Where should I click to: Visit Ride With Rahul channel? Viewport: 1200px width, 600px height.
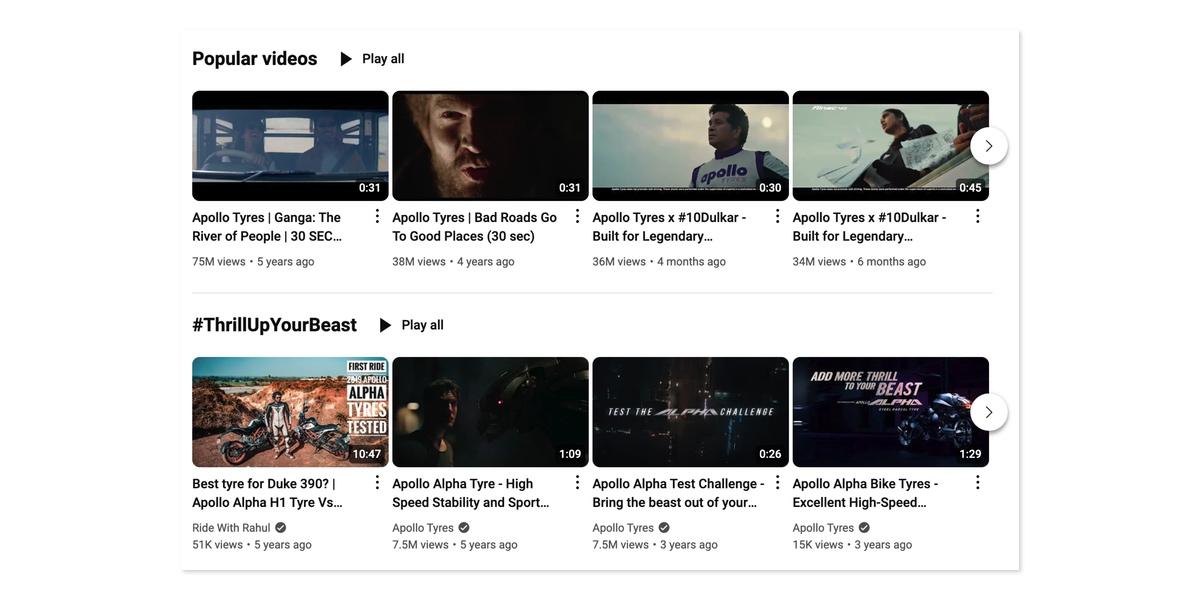click(x=231, y=528)
